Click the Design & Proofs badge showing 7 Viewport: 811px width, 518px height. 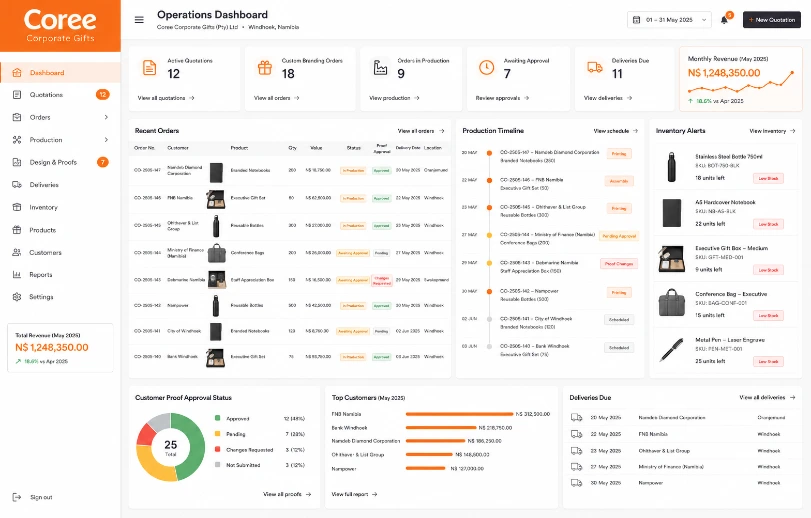102,162
